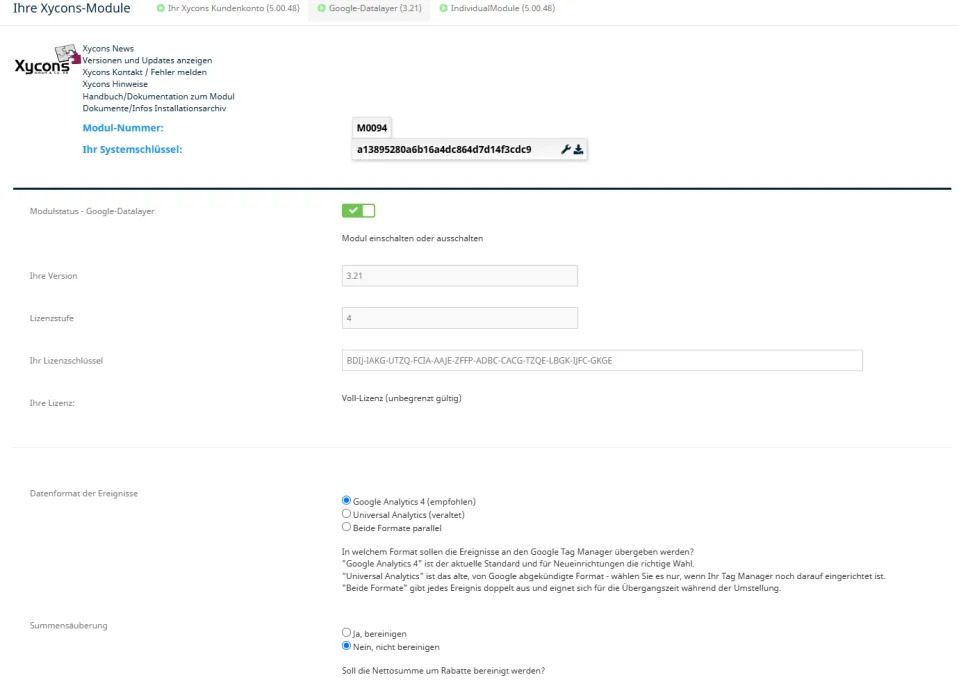Choose Nein, nicht bereinigen option

click(x=346, y=646)
